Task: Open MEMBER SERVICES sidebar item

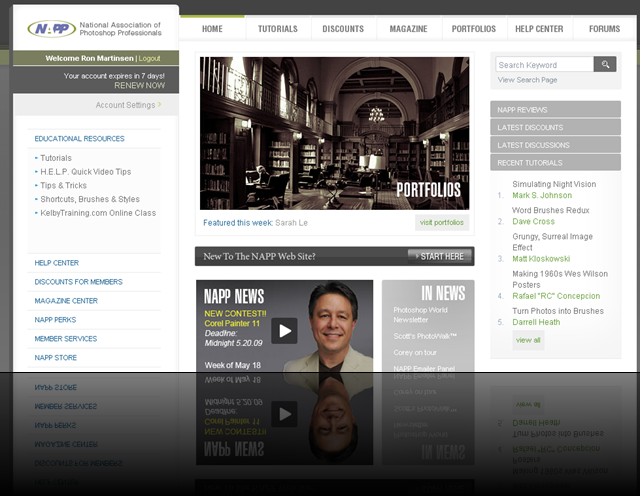Action: tap(66, 338)
